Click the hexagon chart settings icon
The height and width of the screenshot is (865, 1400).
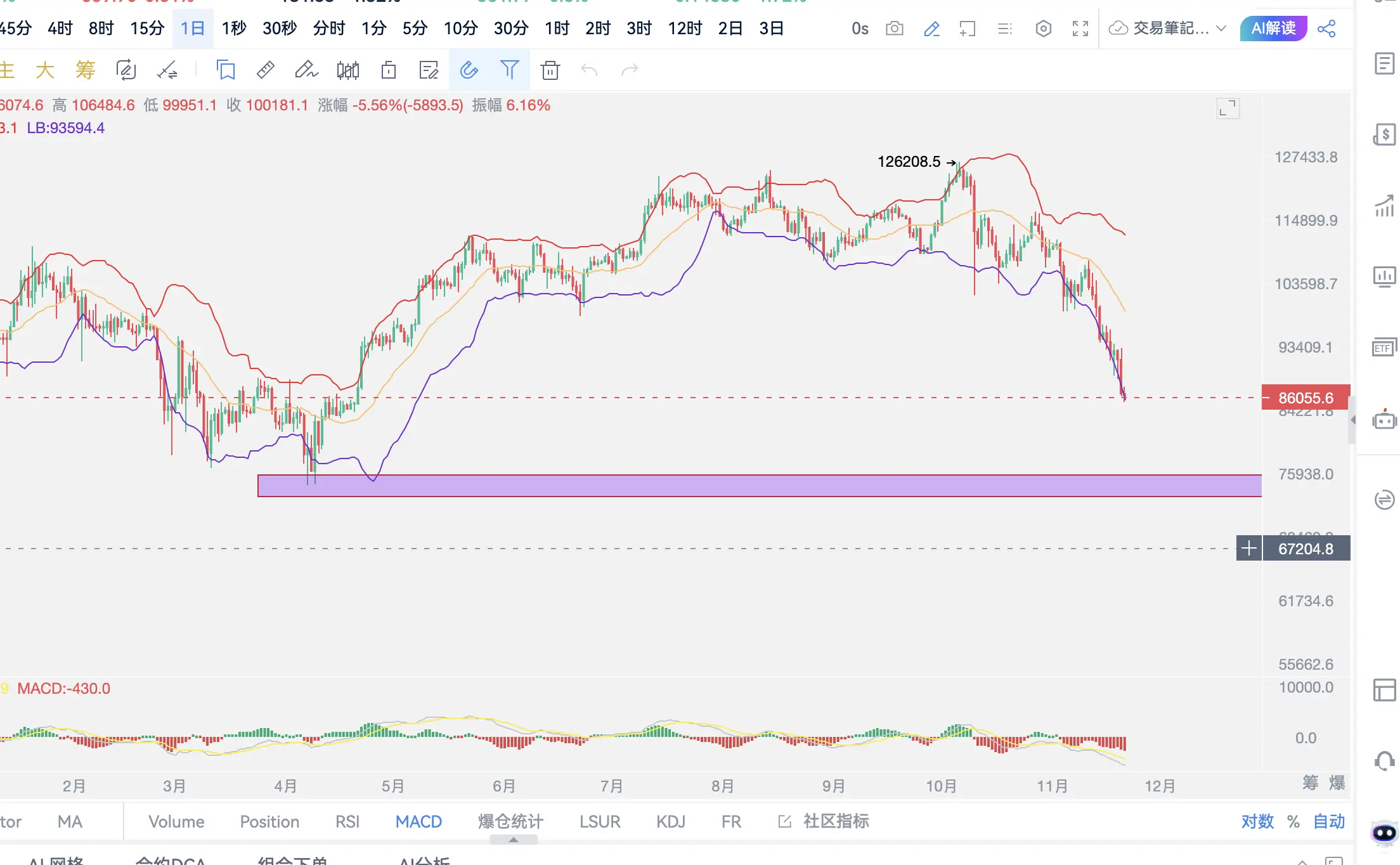[x=1043, y=29]
